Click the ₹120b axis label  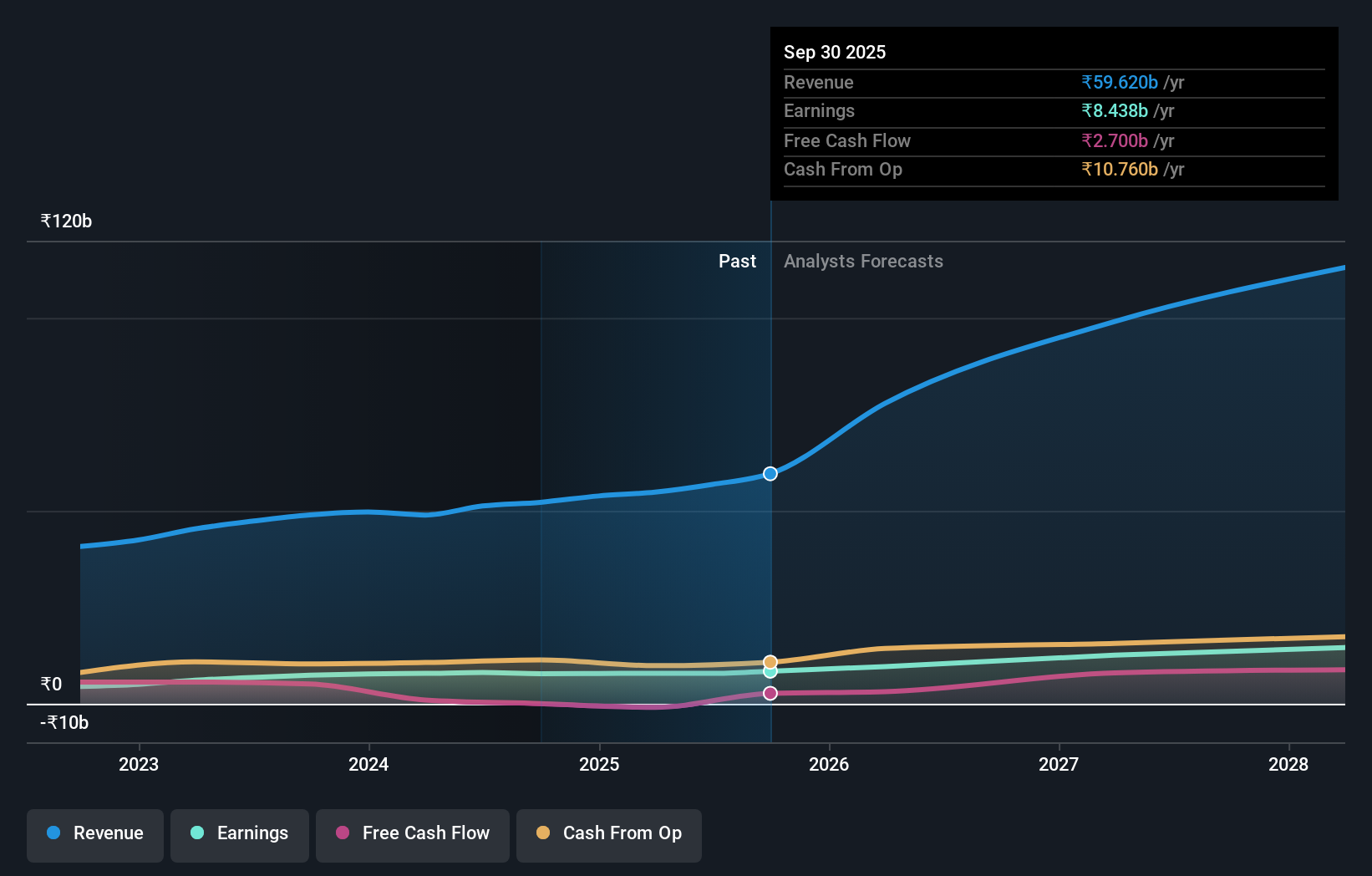pos(66,220)
